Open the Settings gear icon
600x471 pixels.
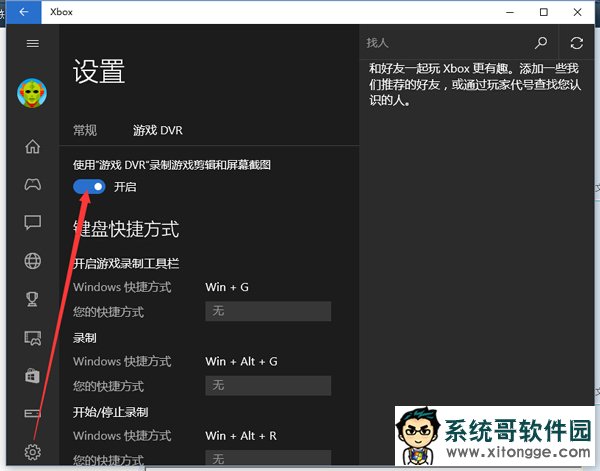(x=33, y=452)
